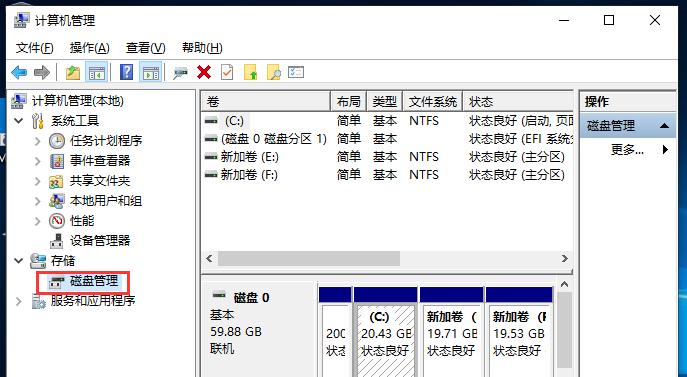Click the left arrow of horizontal scrollbar

pos(209,259)
